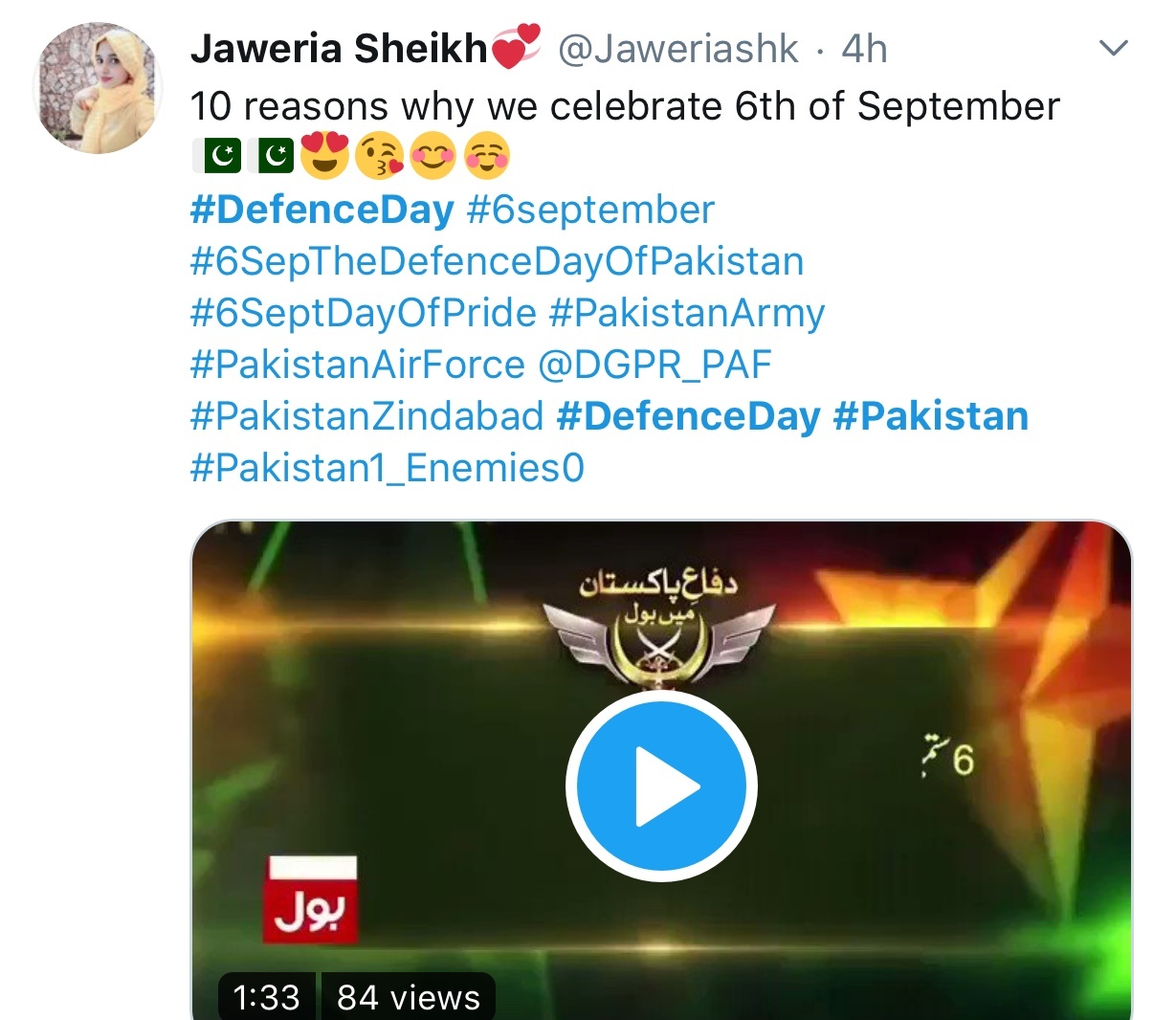Screen dimensions: 1176x1020
Task: Open the @Jaweriashk handle
Action: [x=677, y=49]
